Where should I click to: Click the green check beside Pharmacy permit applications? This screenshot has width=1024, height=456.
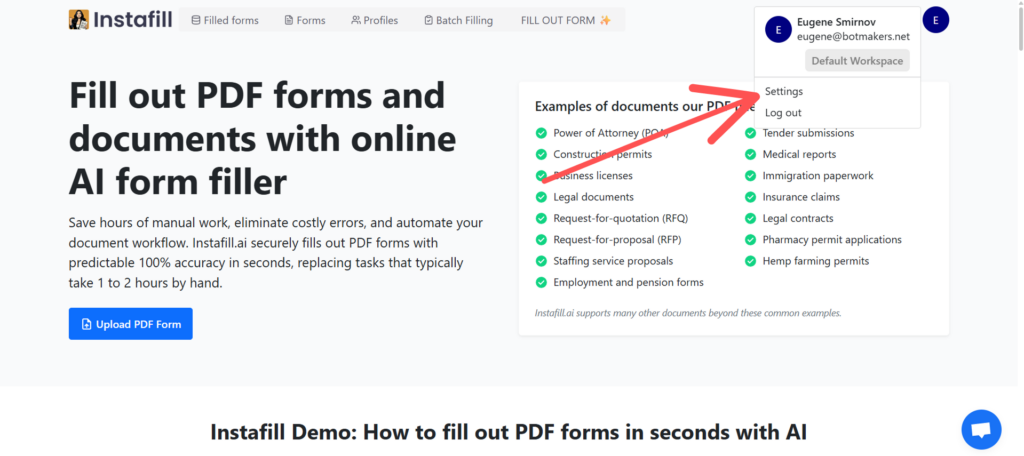pyautogui.click(x=750, y=240)
